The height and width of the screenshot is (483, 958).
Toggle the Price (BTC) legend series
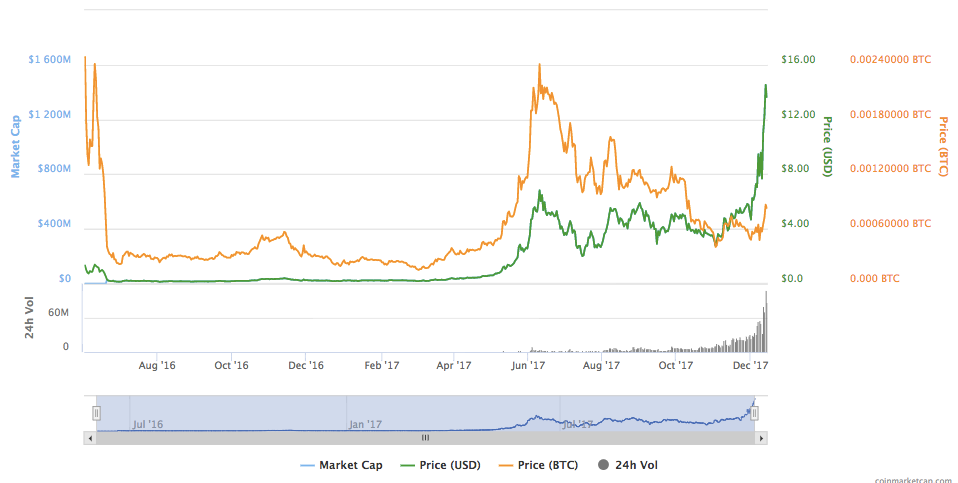pyautogui.click(x=538, y=465)
